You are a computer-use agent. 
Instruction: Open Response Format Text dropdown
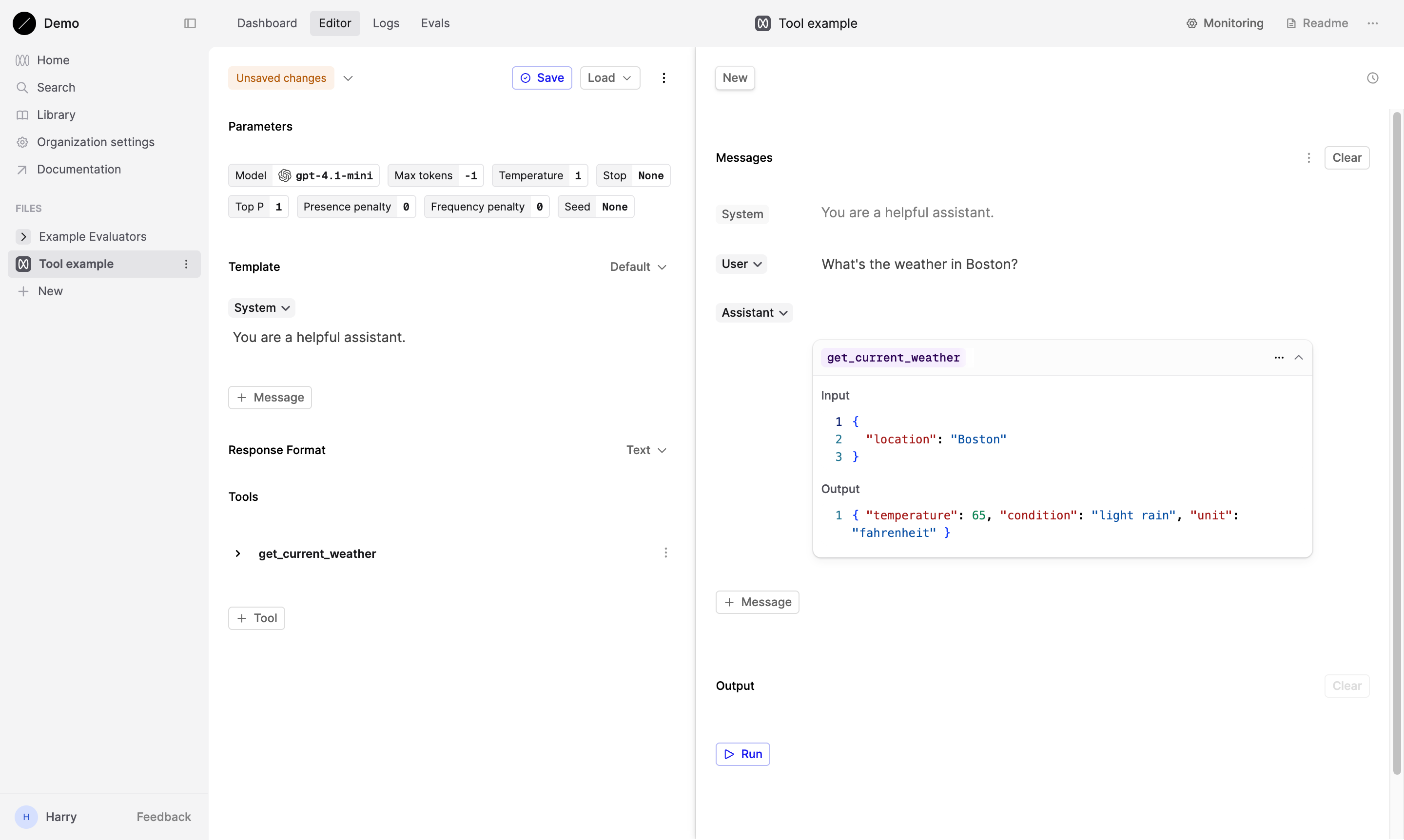[x=646, y=450]
